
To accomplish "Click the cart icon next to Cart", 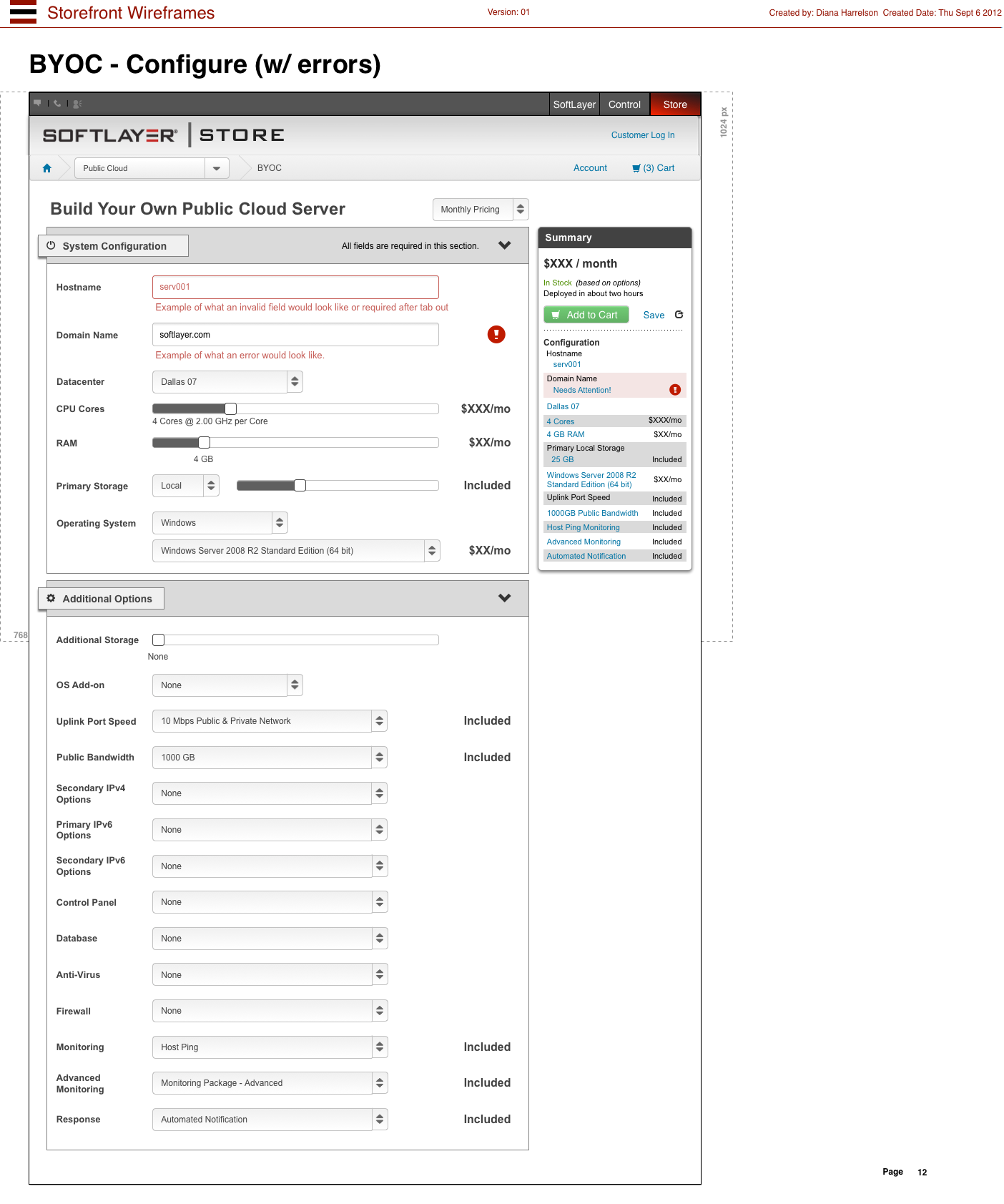I will [x=636, y=168].
